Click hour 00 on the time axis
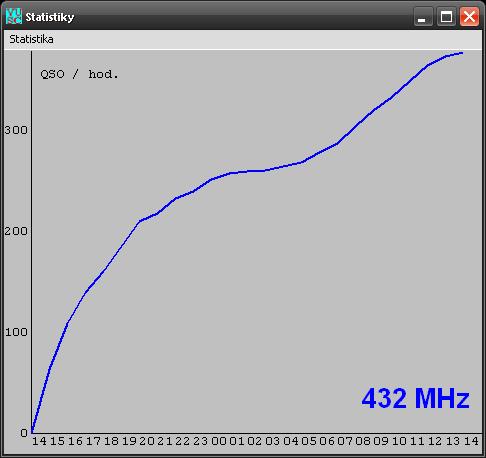Viewport: 486px width, 458px height. (219, 441)
